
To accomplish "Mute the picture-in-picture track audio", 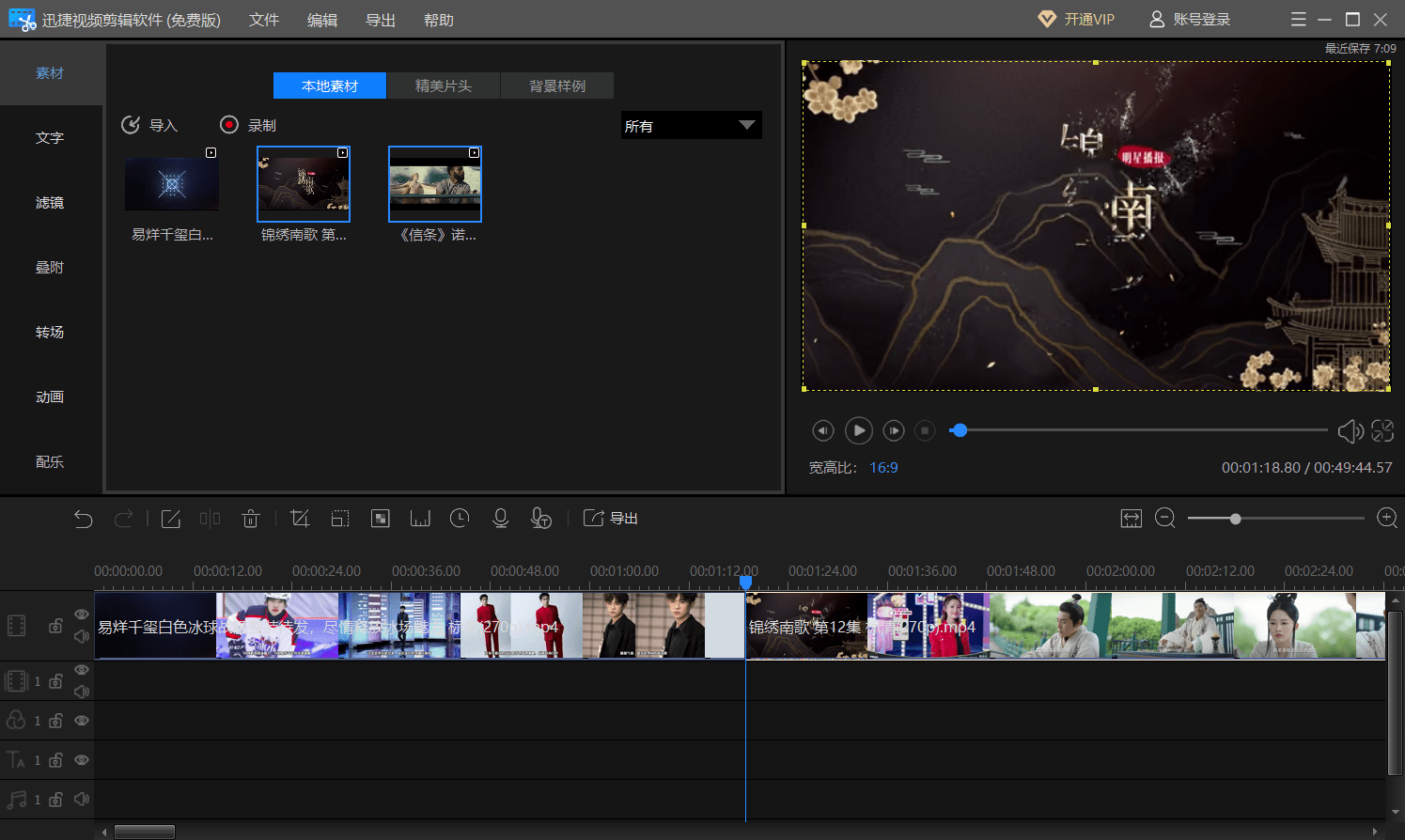I will pos(82,692).
